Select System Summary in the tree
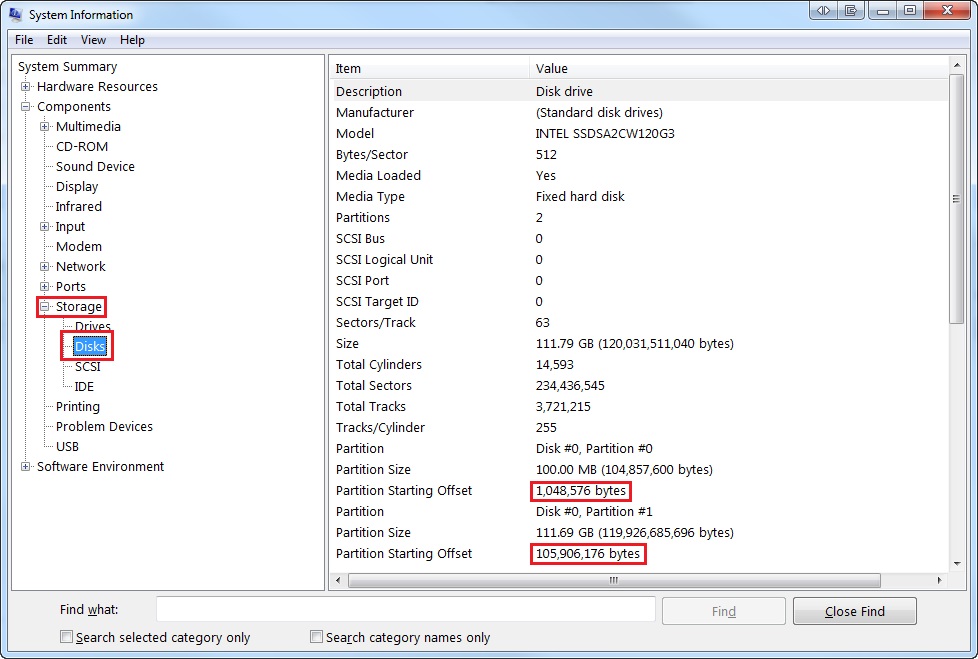 tap(67, 67)
